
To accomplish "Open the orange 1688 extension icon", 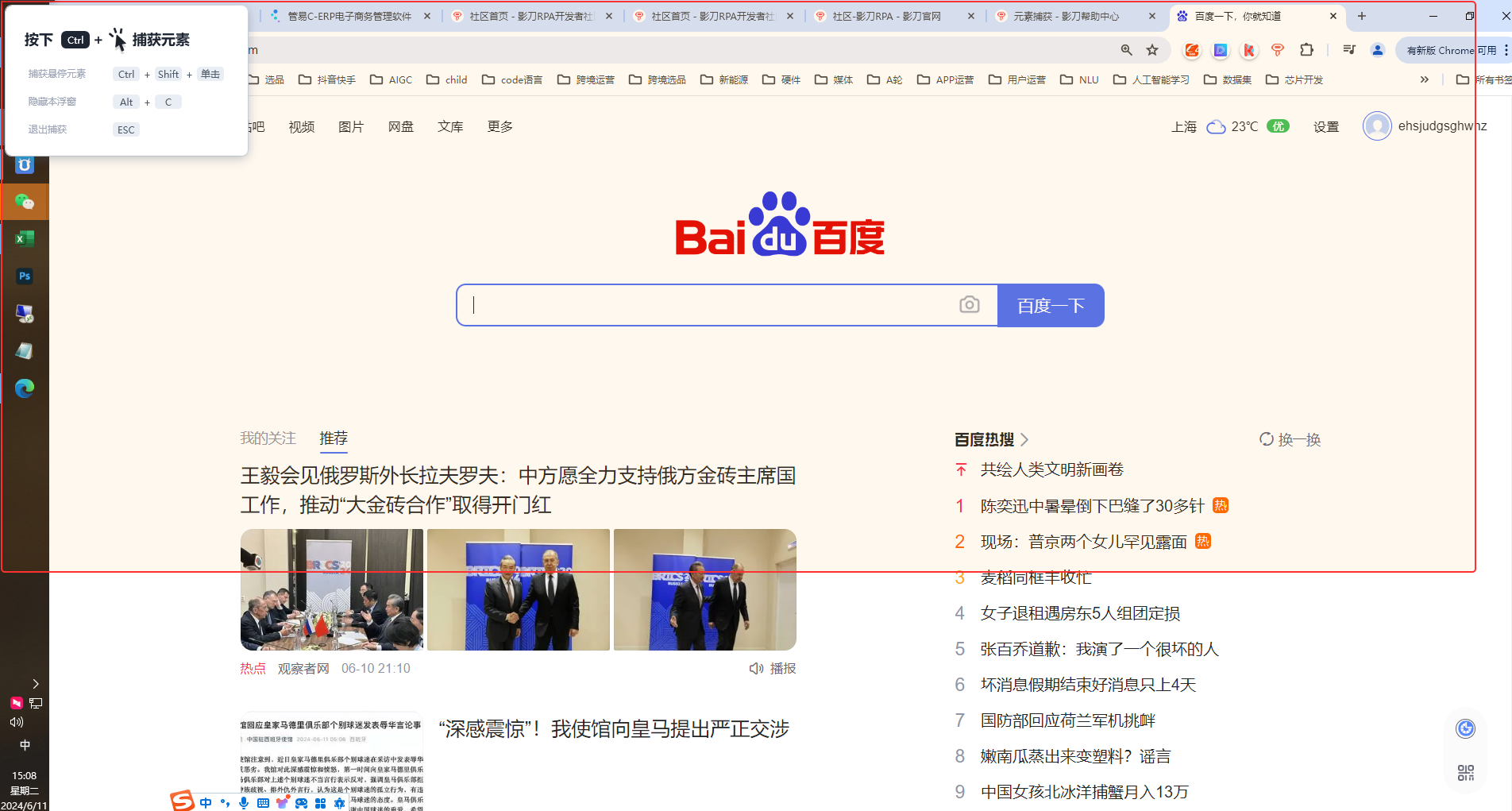I will coord(1192,50).
